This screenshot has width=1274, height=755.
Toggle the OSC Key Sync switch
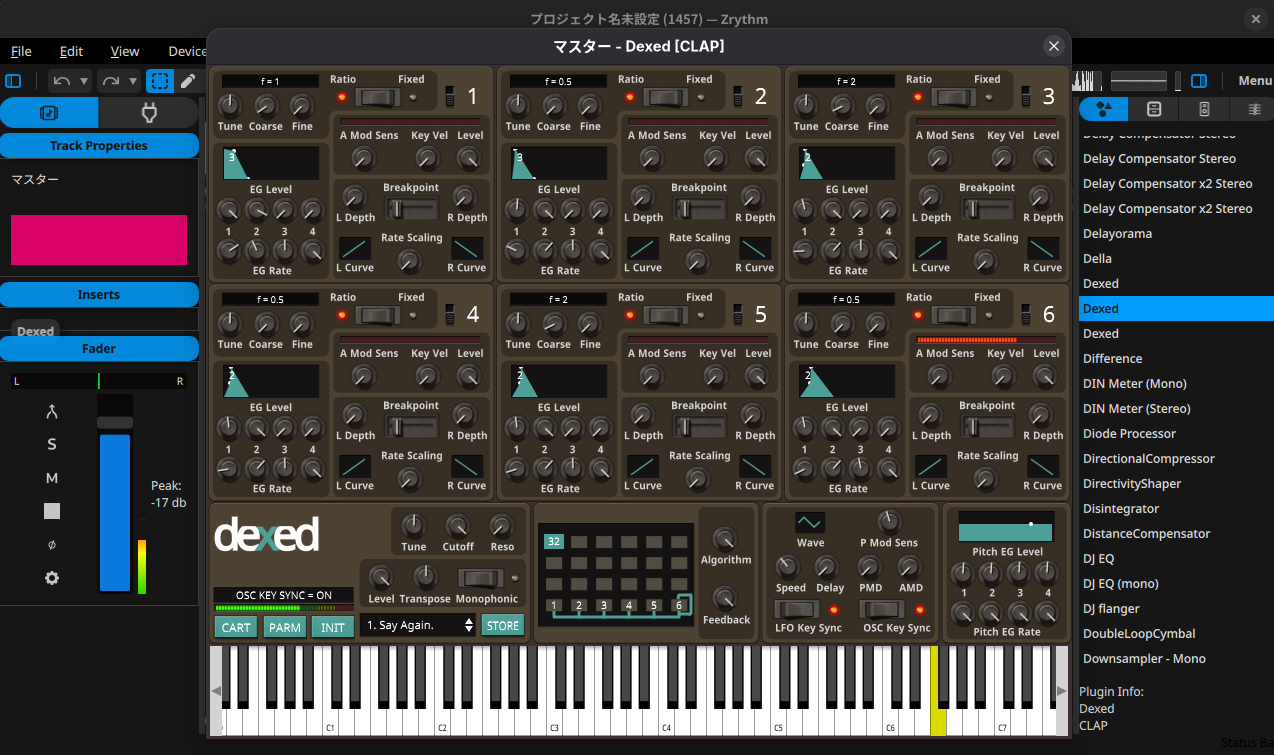pos(883,609)
